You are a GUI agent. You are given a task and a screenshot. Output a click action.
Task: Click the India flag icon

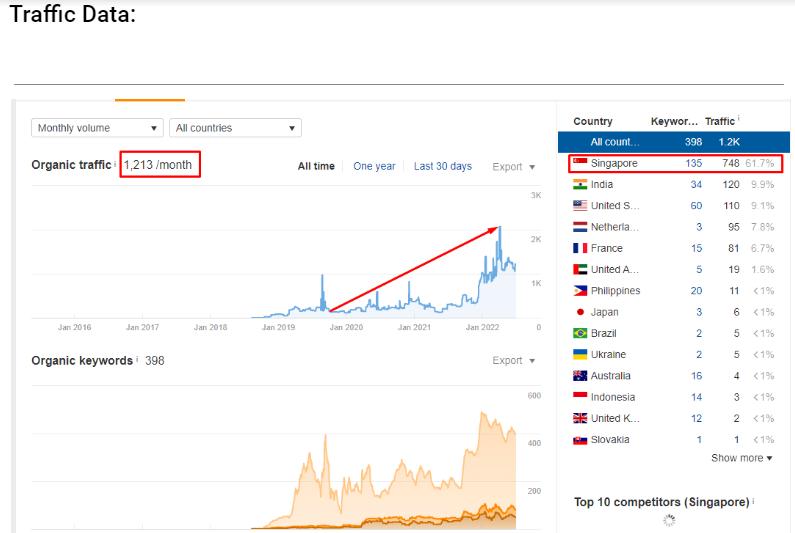pos(580,184)
